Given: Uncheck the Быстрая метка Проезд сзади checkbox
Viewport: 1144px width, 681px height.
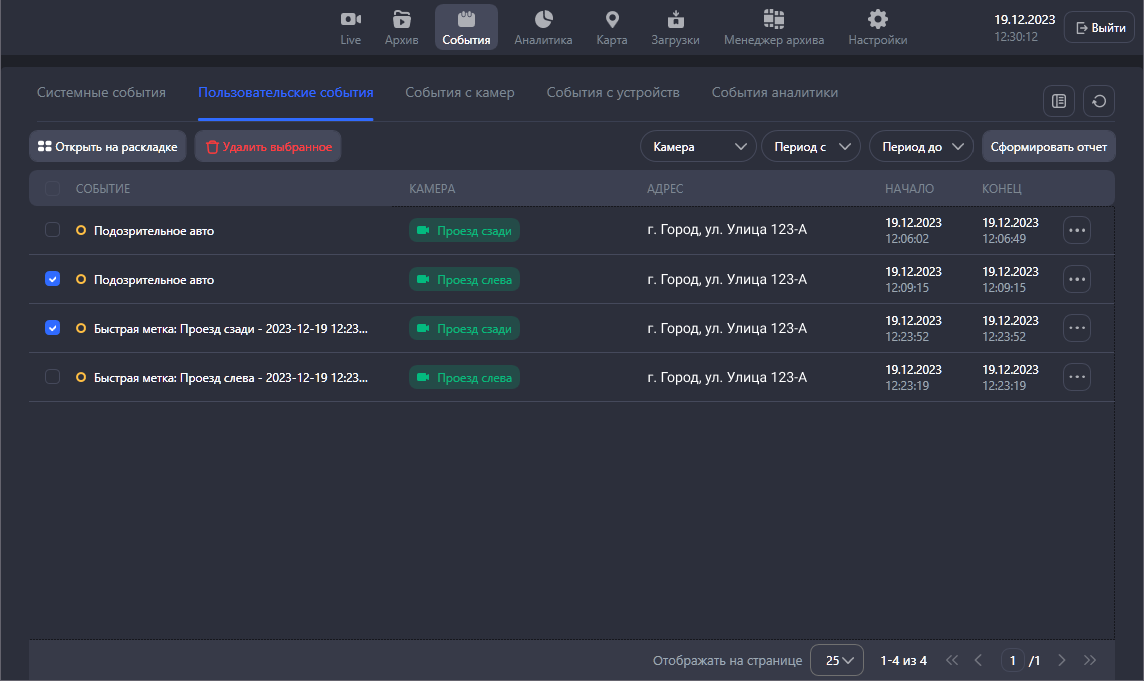Looking at the screenshot, I should click(53, 328).
